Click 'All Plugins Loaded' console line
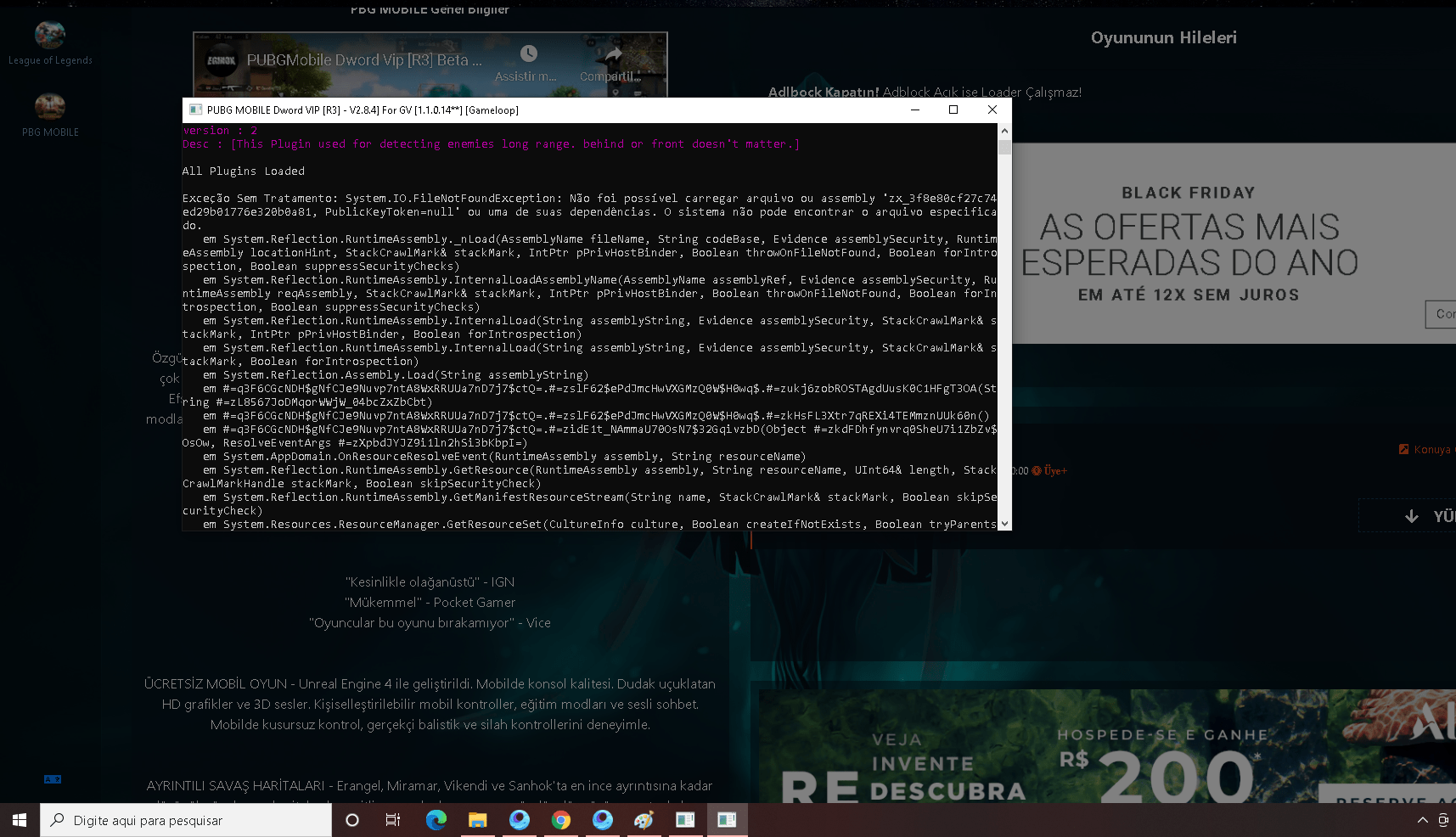1456x837 pixels. click(244, 171)
